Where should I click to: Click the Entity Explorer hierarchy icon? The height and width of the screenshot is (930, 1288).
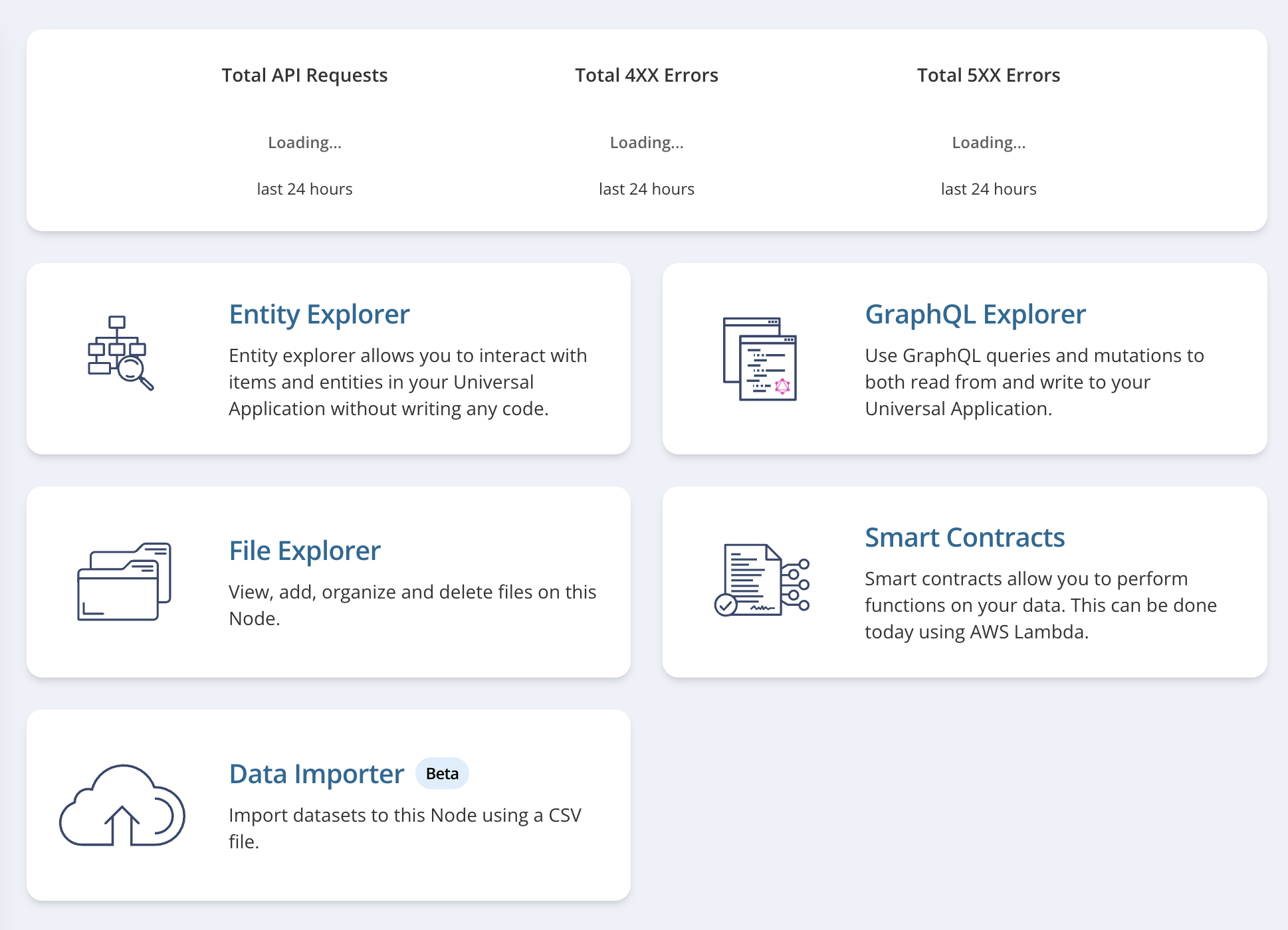120,350
